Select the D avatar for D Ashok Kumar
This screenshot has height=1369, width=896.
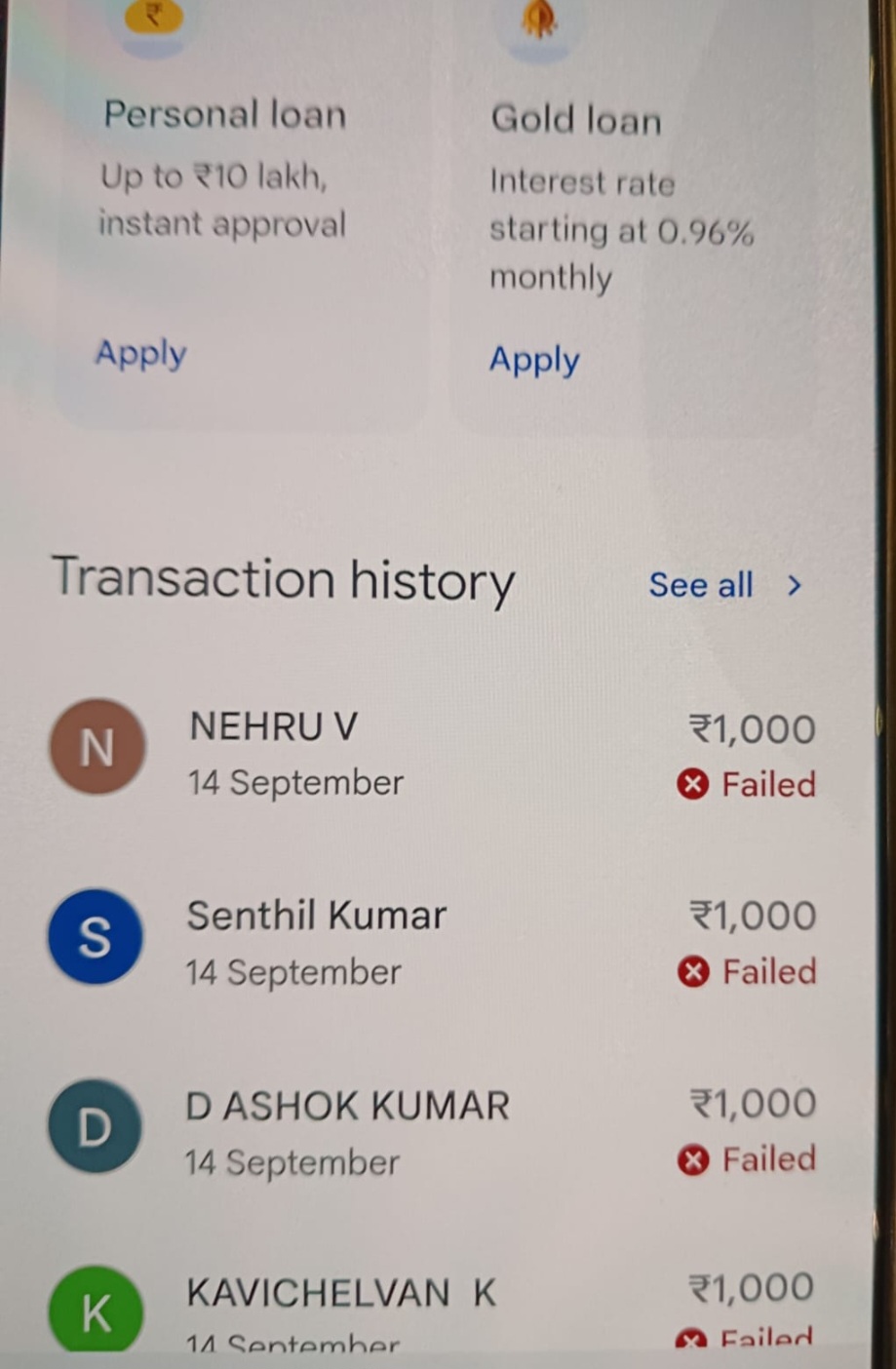point(95,1125)
